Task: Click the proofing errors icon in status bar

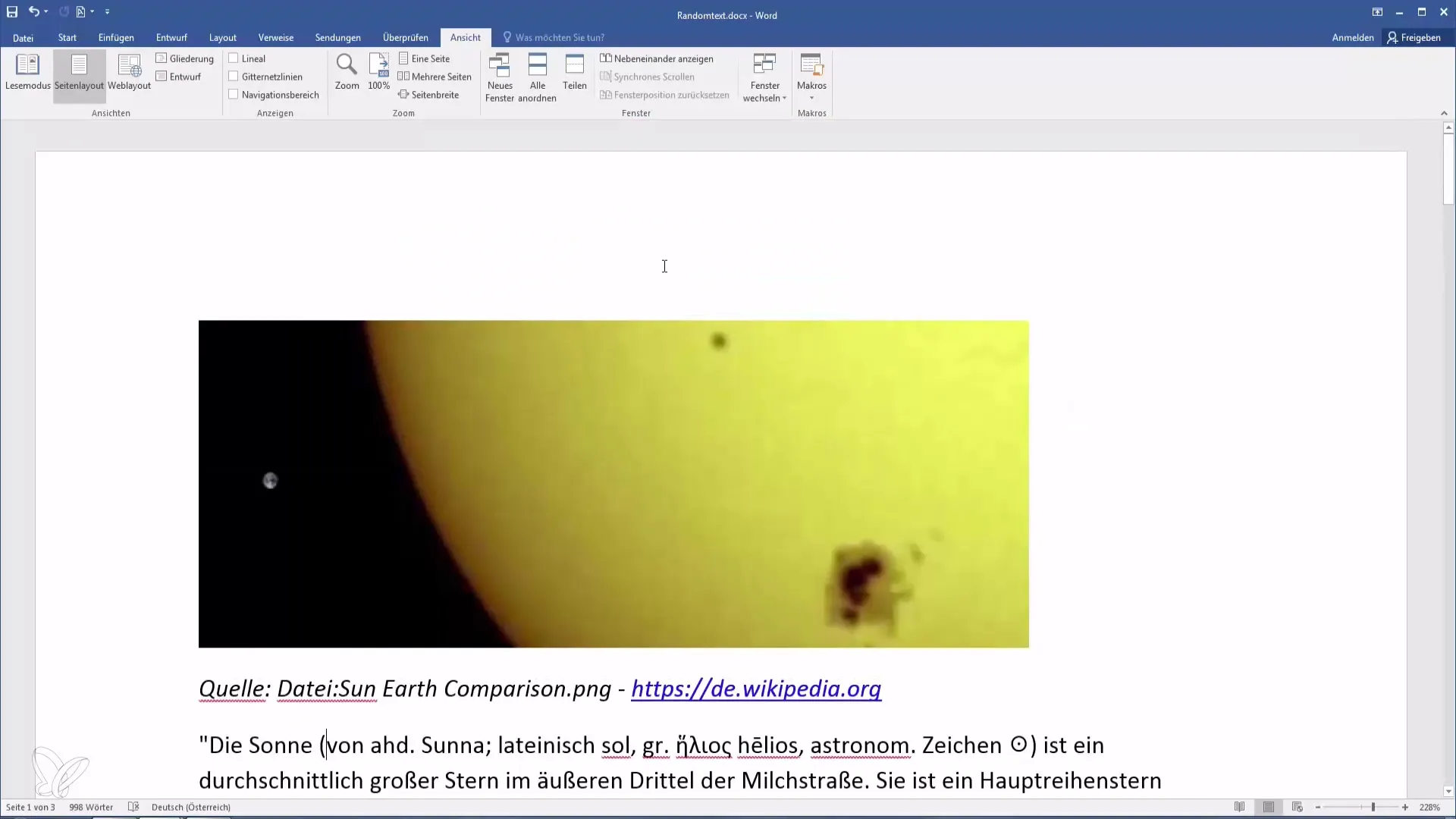Action: 133,807
